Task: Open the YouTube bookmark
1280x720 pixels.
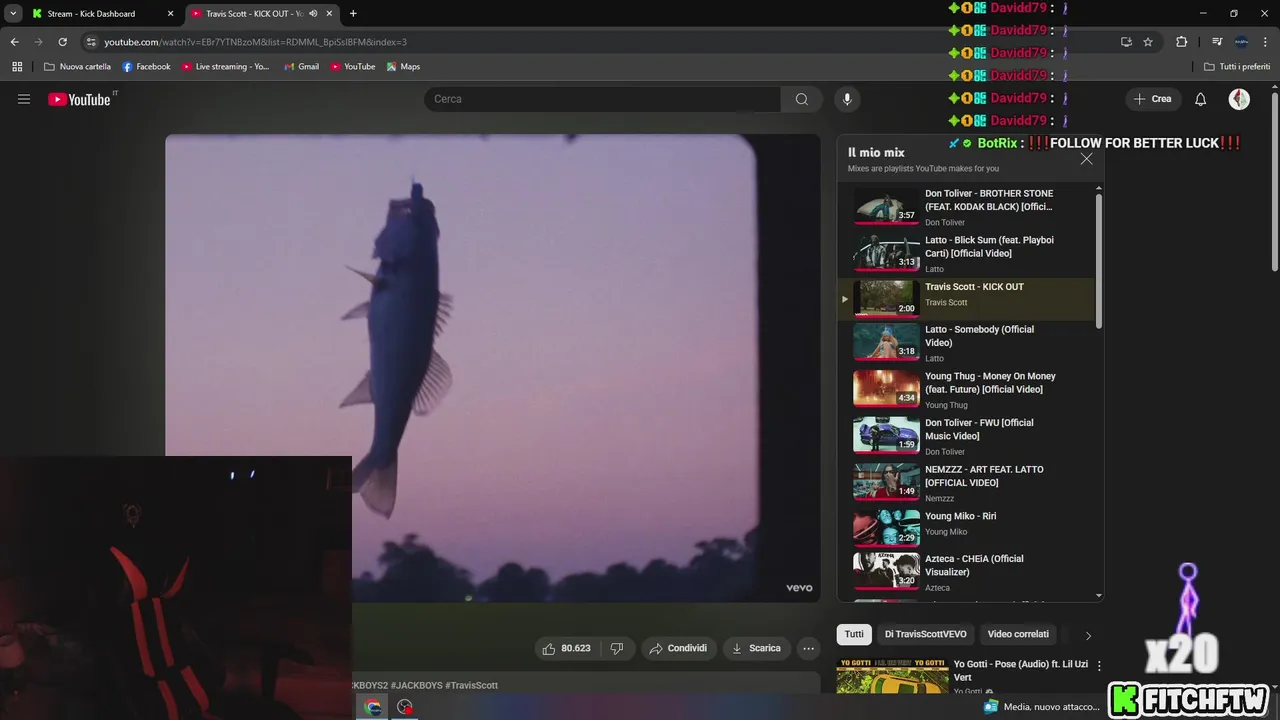Action: click(352, 67)
